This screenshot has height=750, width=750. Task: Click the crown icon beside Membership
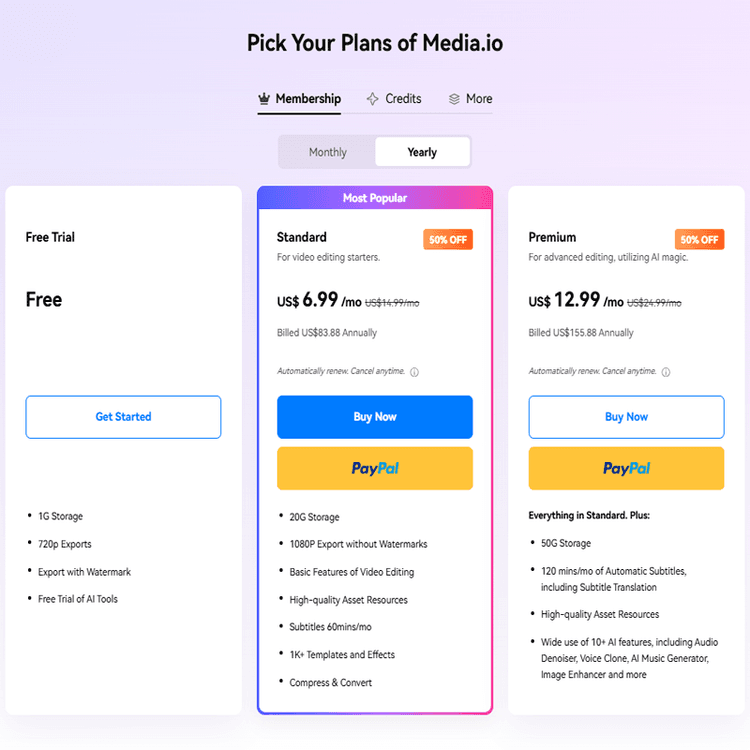point(265,99)
